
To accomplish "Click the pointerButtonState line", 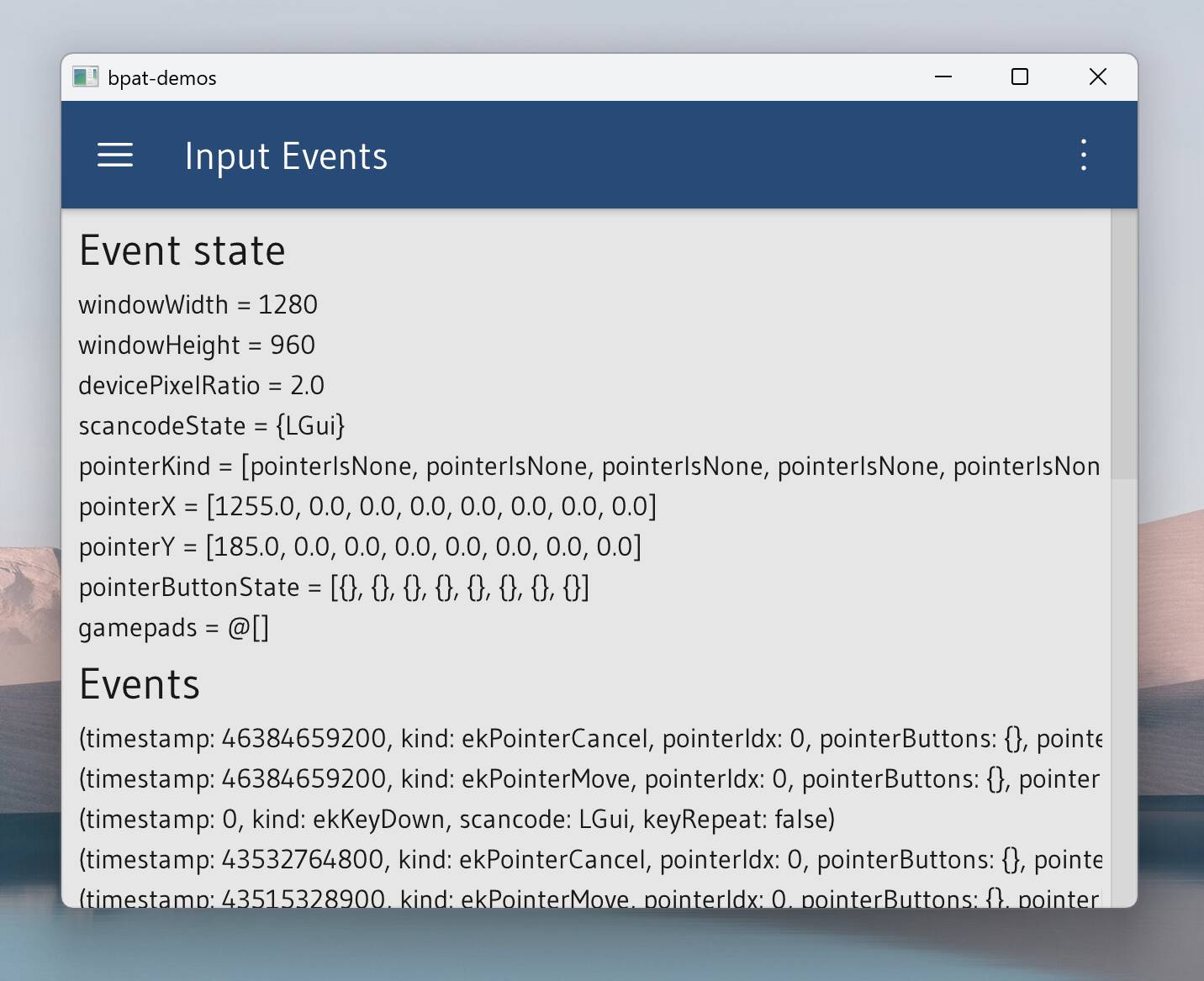I will coord(334,587).
